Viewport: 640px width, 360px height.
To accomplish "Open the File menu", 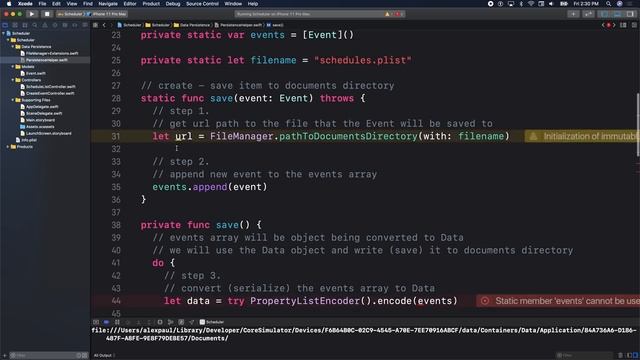I will click(x=42, y=4).
